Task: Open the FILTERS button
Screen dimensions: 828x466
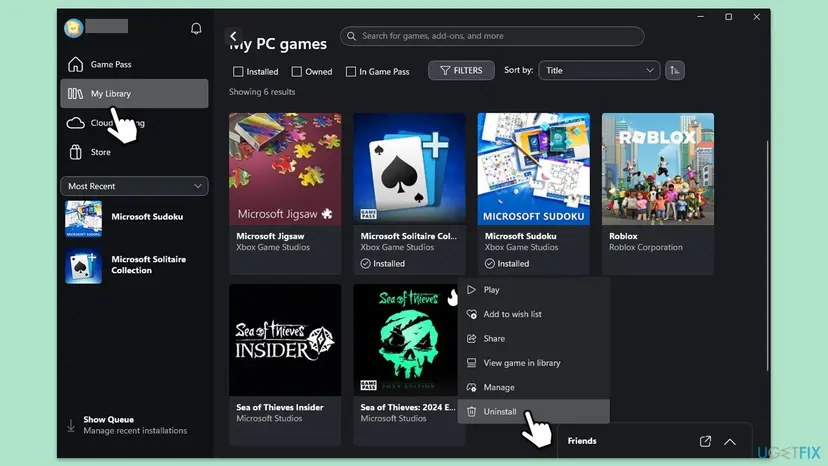Action: [x=461, y=70]
